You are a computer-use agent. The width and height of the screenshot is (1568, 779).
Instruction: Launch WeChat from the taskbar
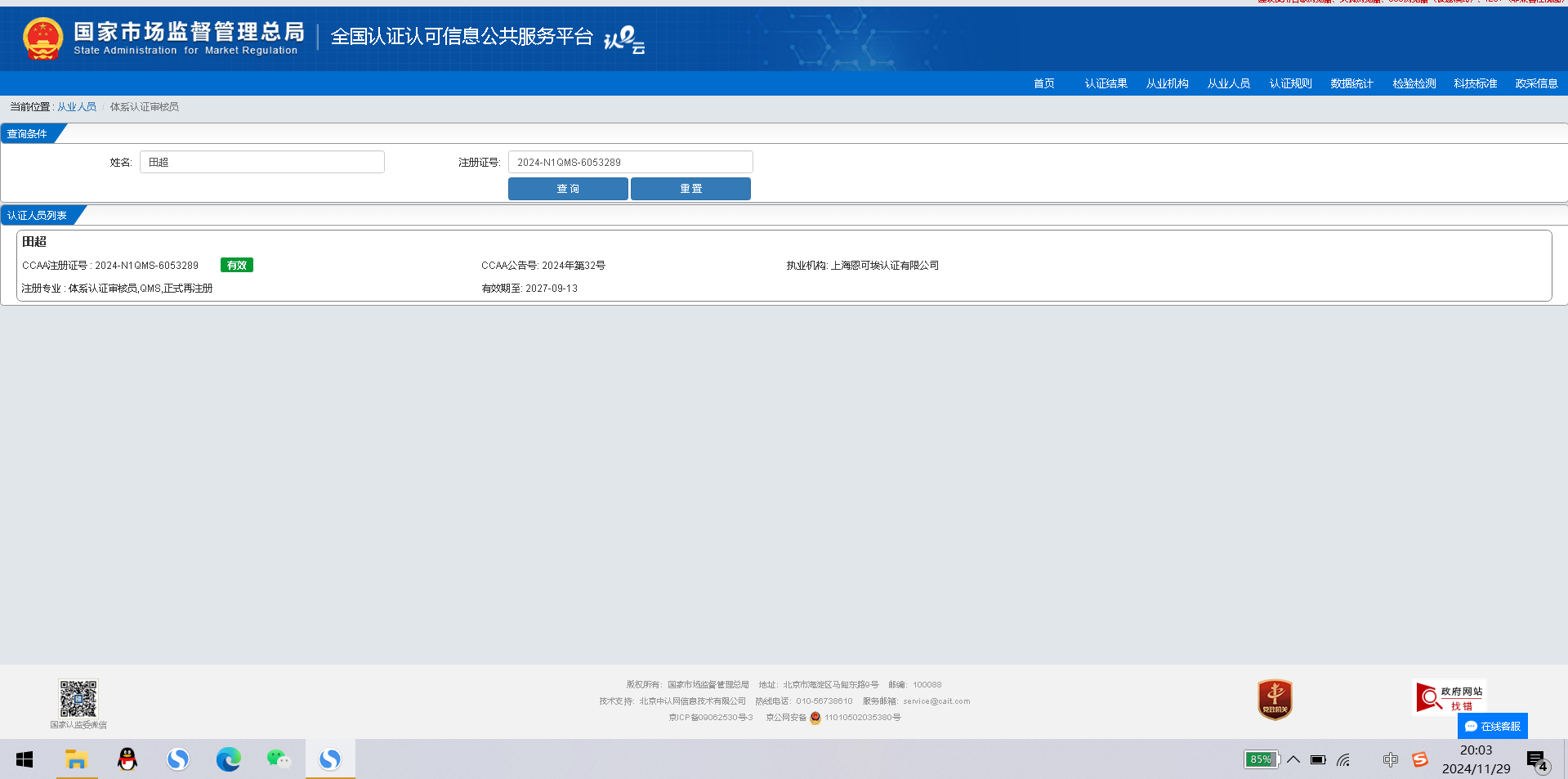[279, 759]
